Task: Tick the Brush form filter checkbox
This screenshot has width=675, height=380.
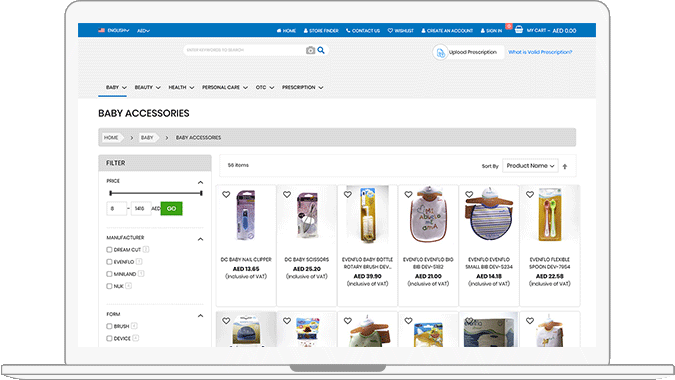Action: click(109, 326)
